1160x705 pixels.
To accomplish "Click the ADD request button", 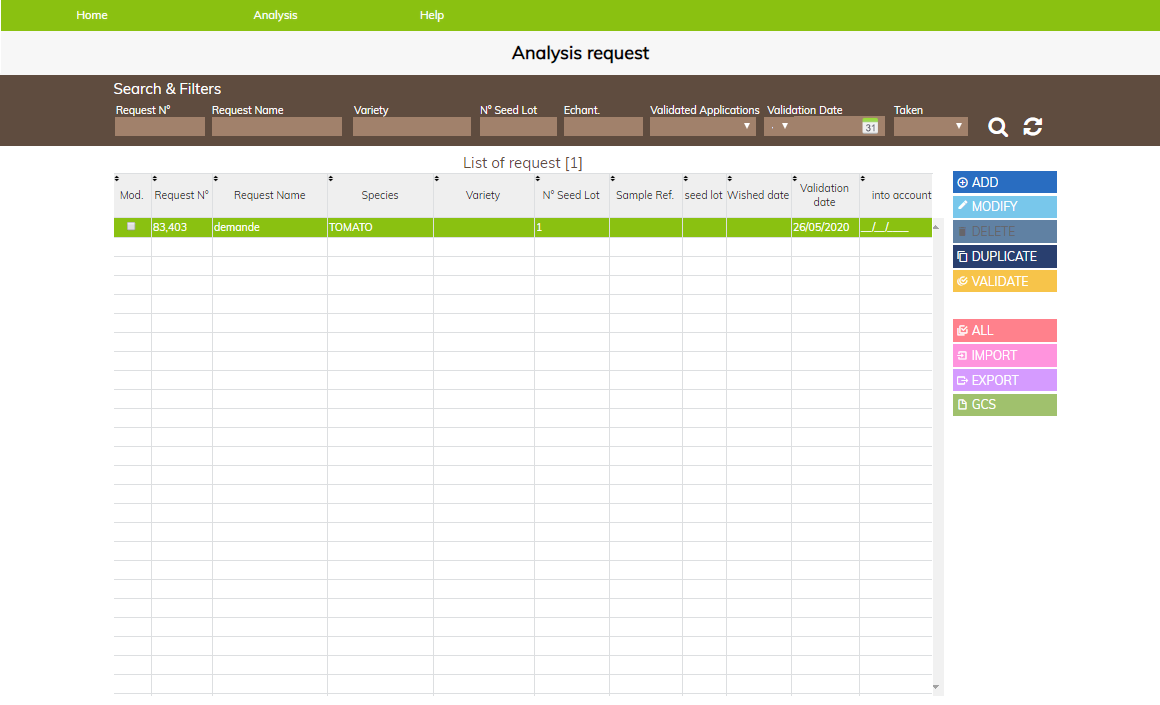I will (x=1004, y=182).
